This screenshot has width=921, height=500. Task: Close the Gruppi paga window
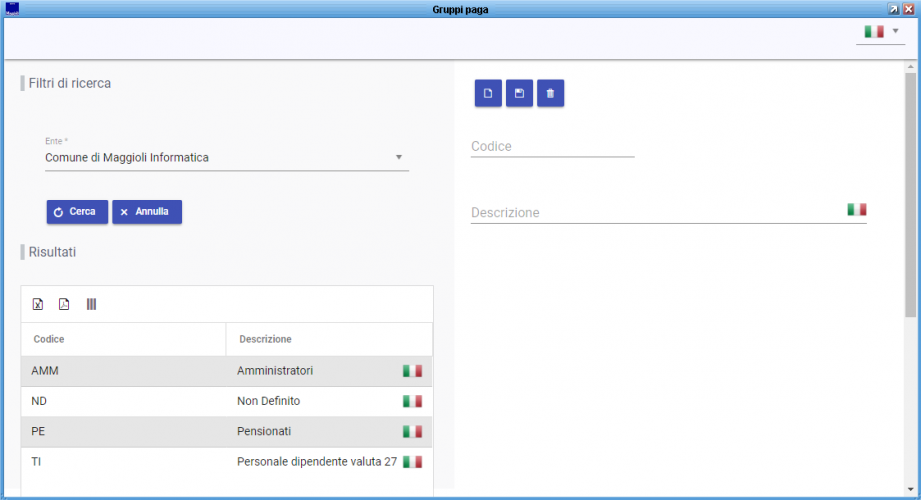pos(909,9)
